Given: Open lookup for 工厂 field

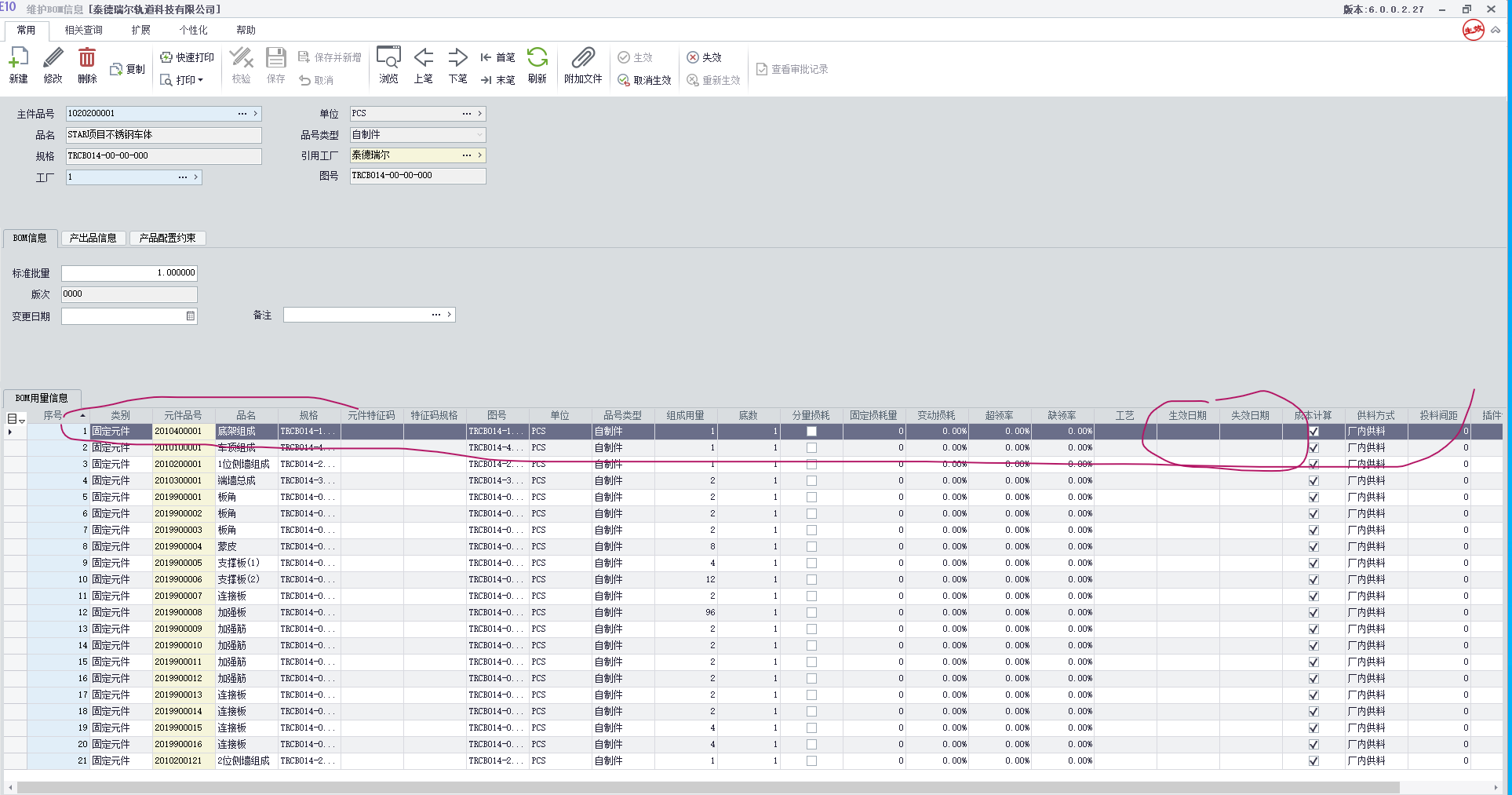Looking at the screenshot, I should point(183,177).
